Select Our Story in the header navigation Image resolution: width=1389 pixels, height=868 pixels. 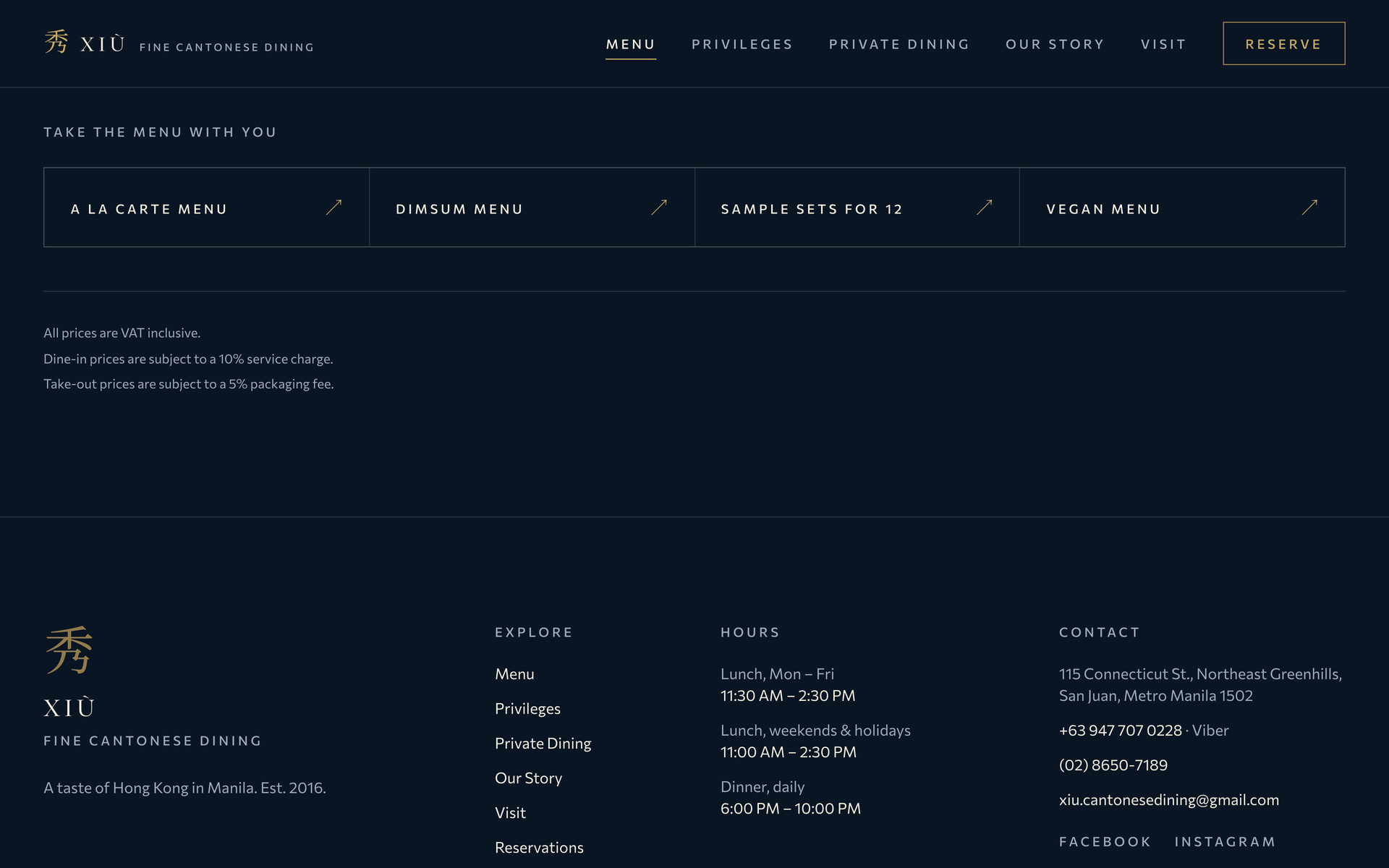click(1055, 44)
